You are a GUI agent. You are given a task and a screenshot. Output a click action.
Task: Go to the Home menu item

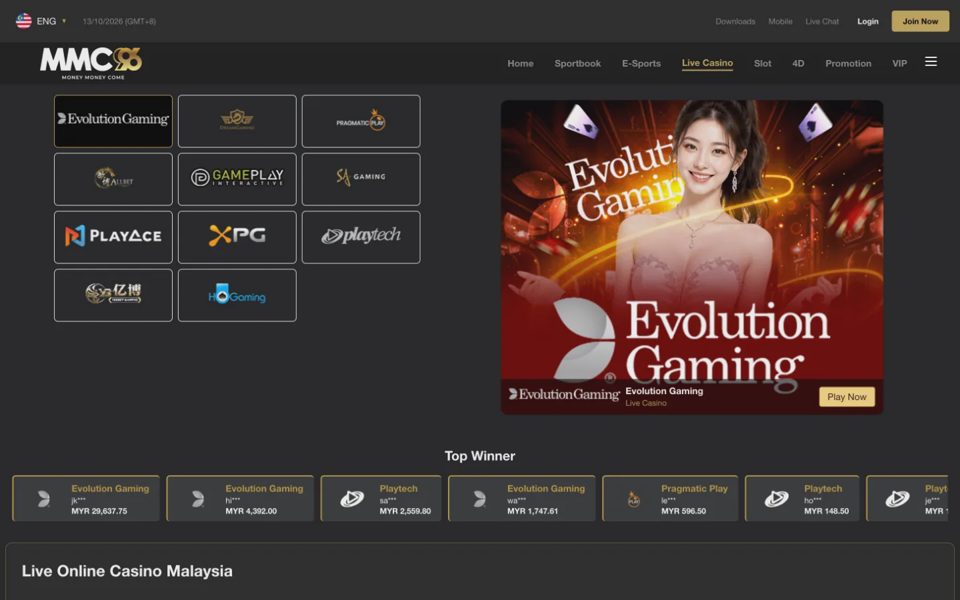click(x=520, y=64)
